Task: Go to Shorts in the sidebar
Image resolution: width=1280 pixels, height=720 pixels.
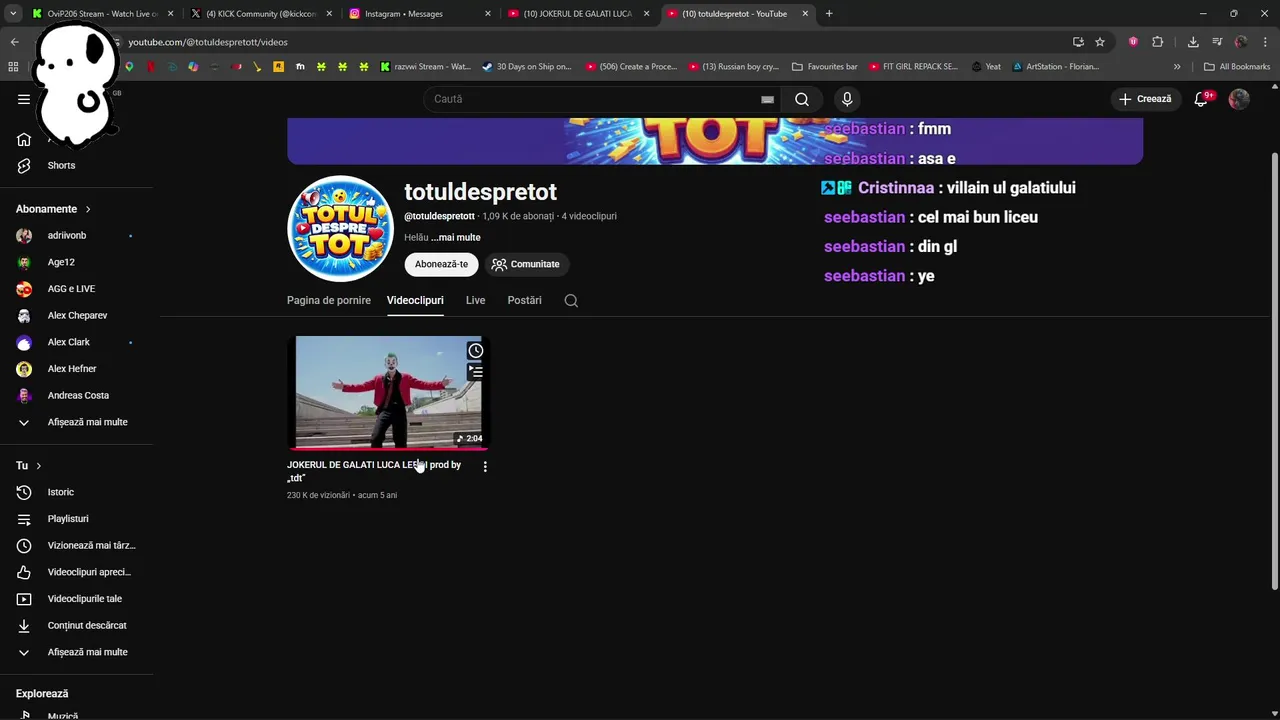Action: (x=61, y=165)
